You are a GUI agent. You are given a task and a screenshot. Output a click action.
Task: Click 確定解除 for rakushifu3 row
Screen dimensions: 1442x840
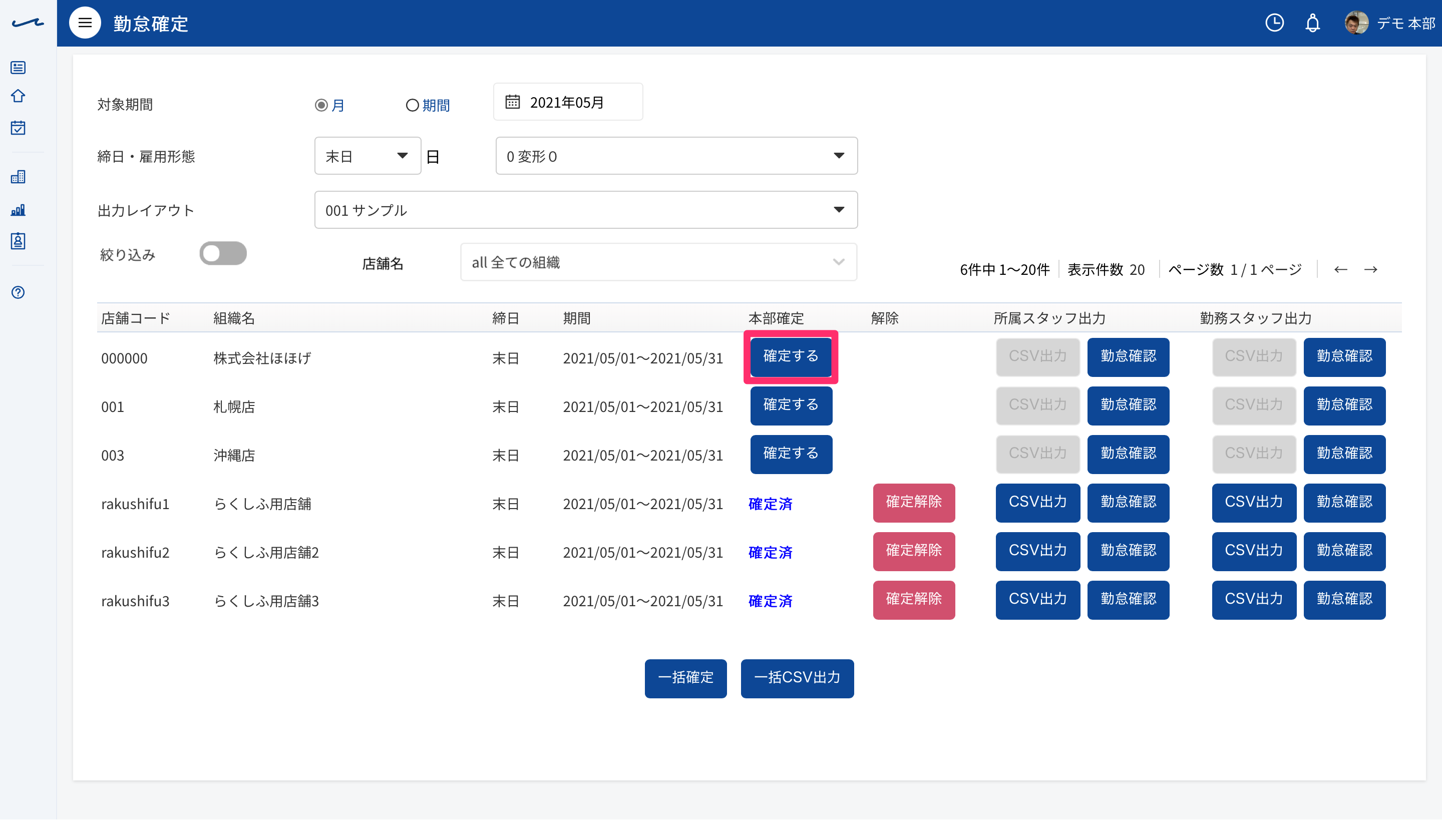point(914,600)
